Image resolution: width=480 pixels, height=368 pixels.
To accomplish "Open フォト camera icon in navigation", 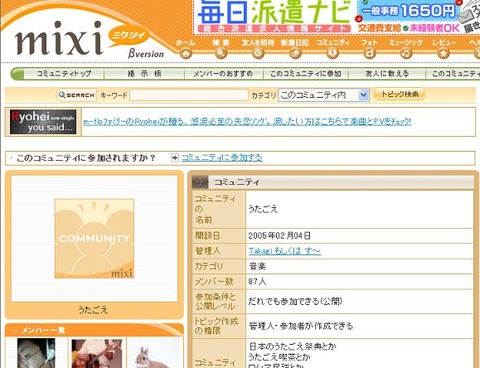I will [x=369, y=53].
